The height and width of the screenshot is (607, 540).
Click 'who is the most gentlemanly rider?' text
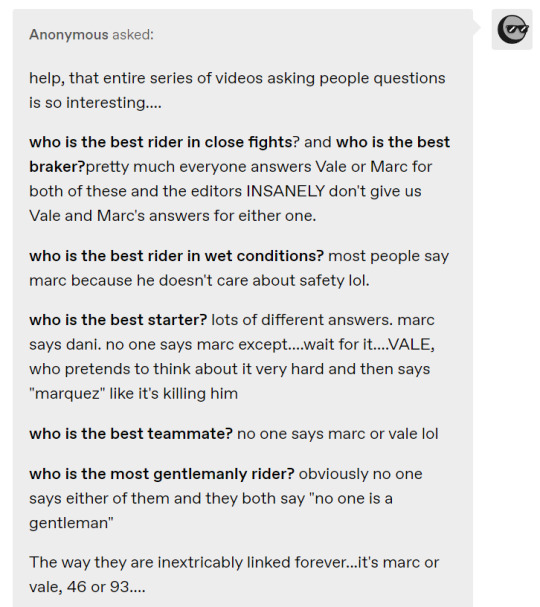pos(162,474)
